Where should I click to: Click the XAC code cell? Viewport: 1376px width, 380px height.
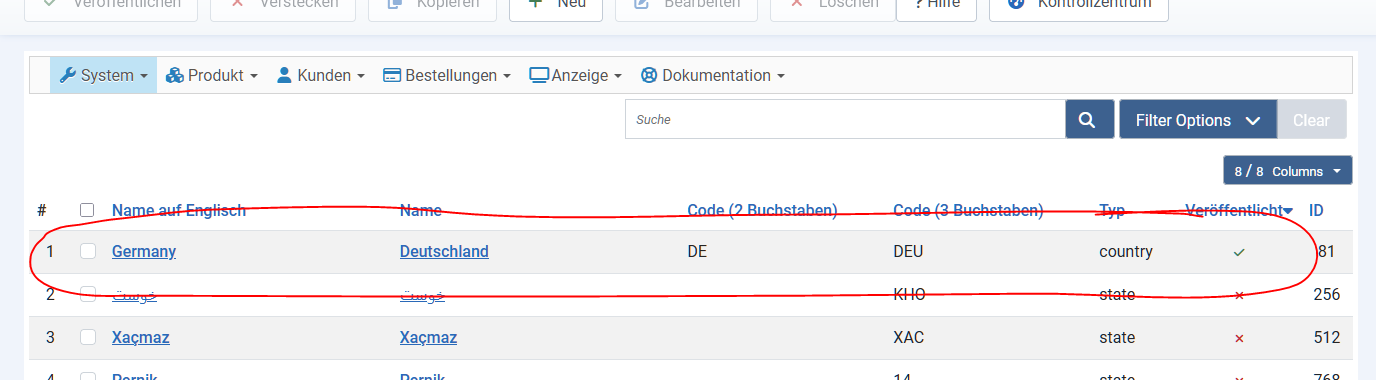click(x=908, y=337)
